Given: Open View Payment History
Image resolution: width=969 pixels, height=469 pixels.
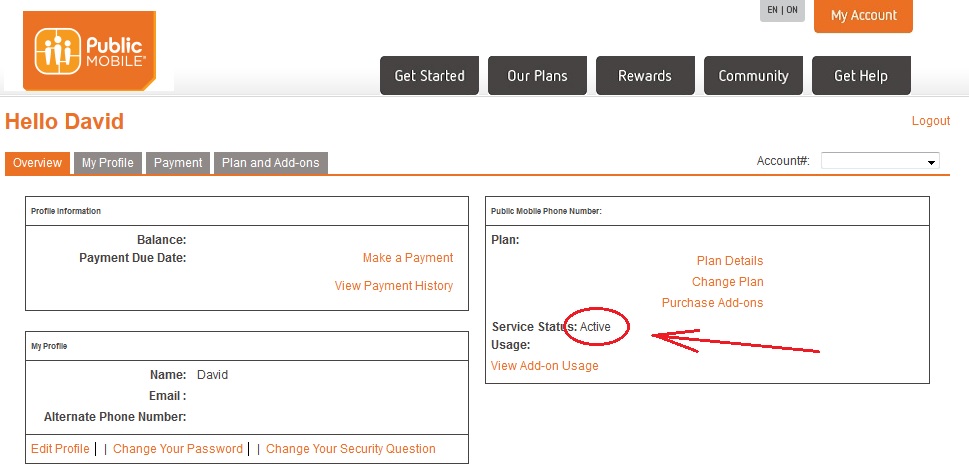Looking at the screenshot, I should [x=394, y=286].
